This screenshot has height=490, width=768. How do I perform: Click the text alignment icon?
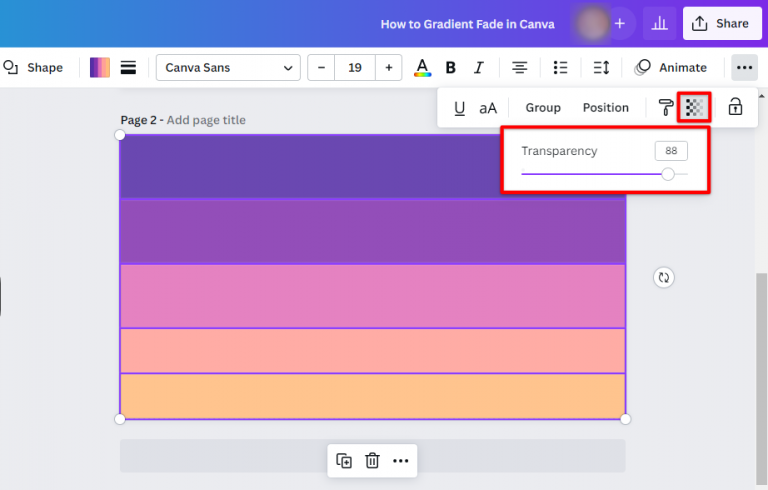click(519, 68)
